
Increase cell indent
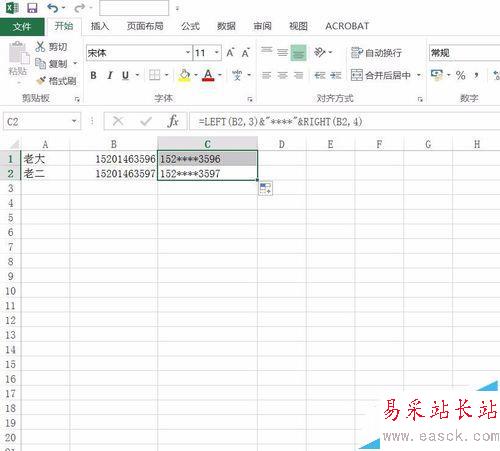pyautogui.click(x=336, y=75)
